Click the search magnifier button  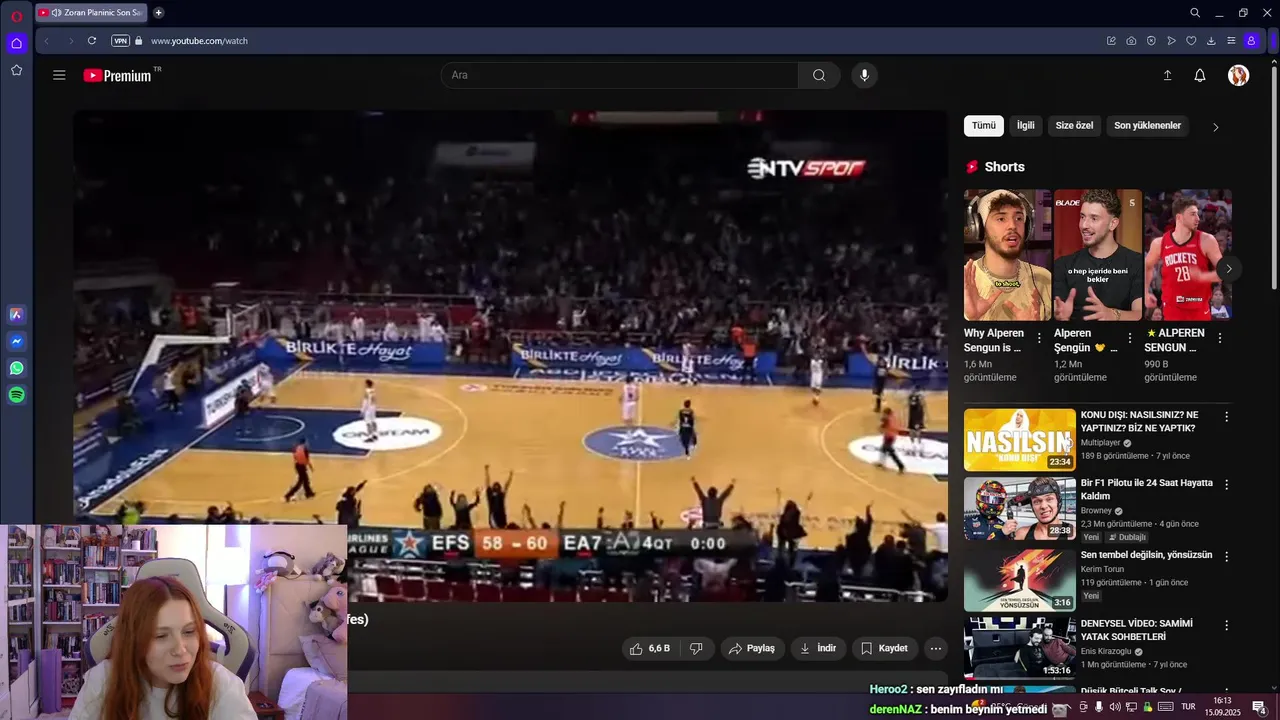tap(819, 75)
